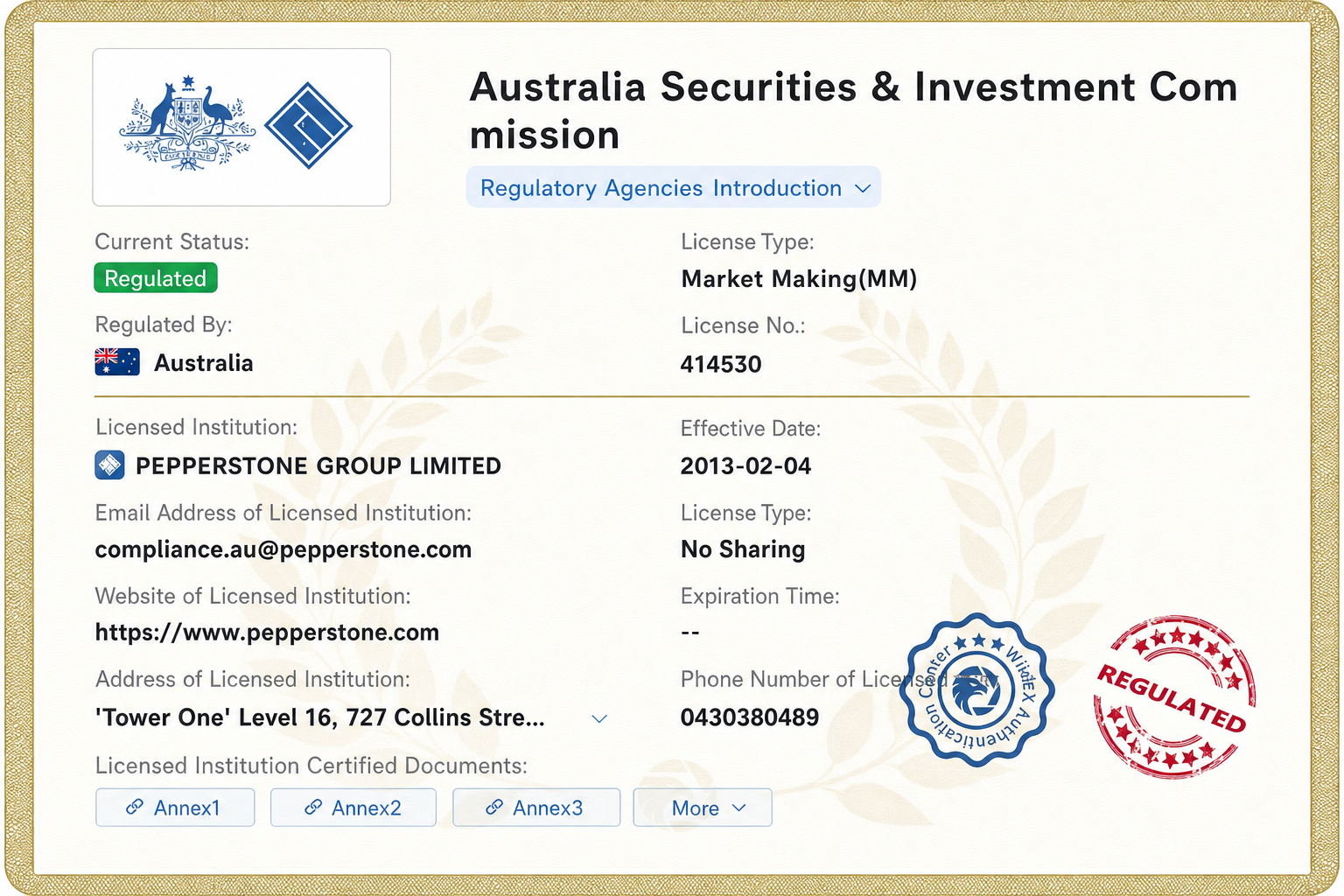The height and width of the screenshot is (896, 1344).
Task: Click the Address of Licensed Institution label
Action: pyautogui.click(x=253, y=679)
